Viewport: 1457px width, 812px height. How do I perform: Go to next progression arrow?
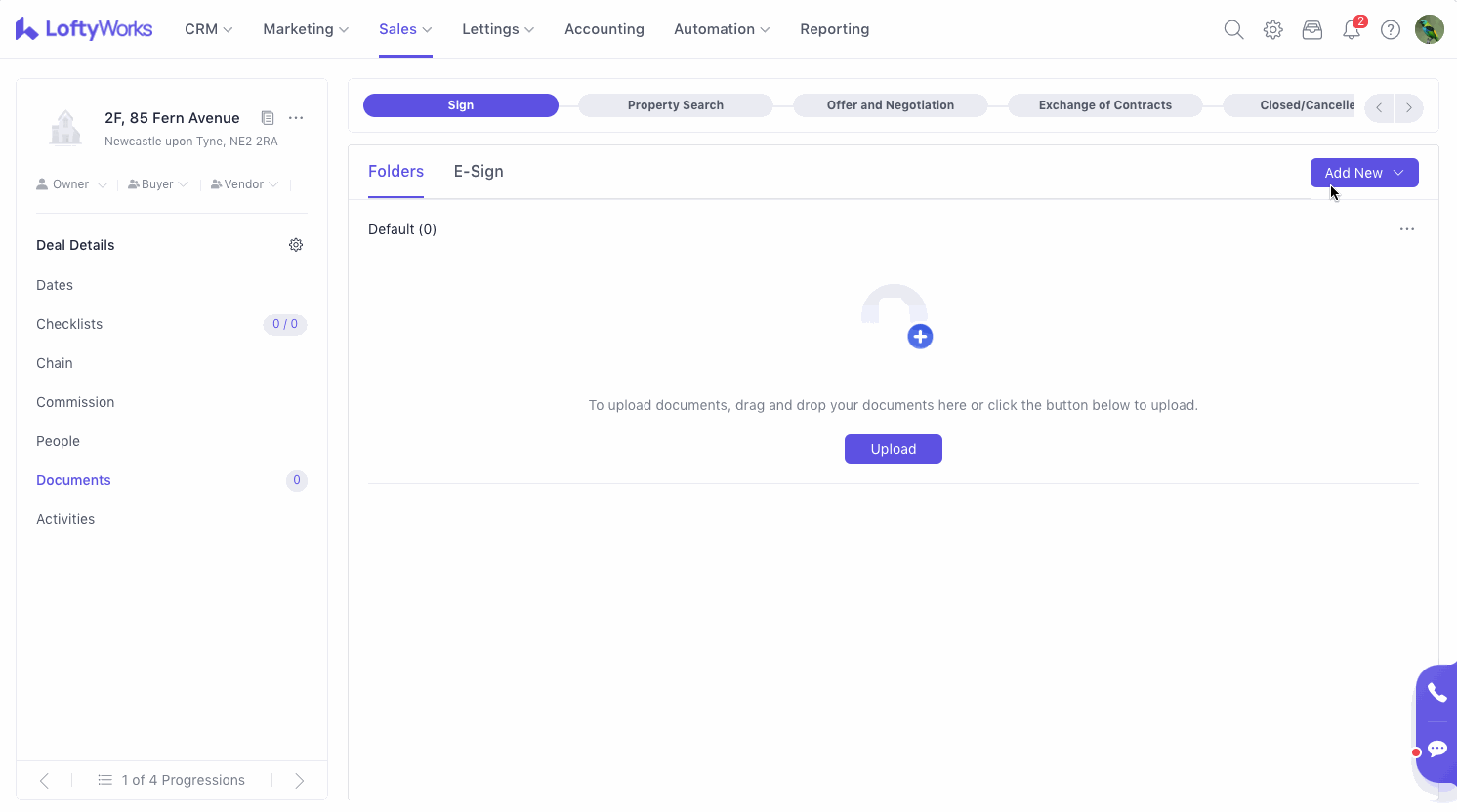point(299,780)
